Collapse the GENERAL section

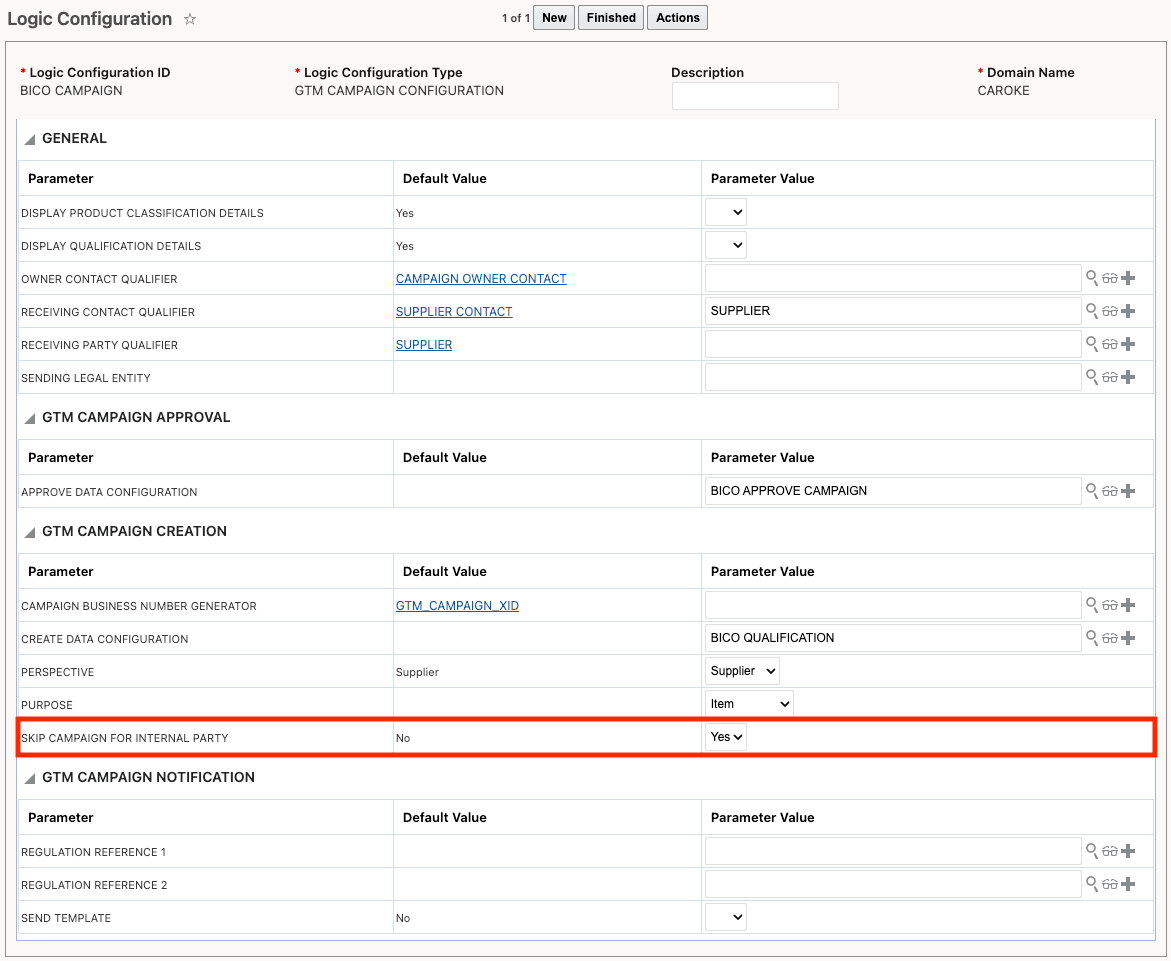point(30,138)
